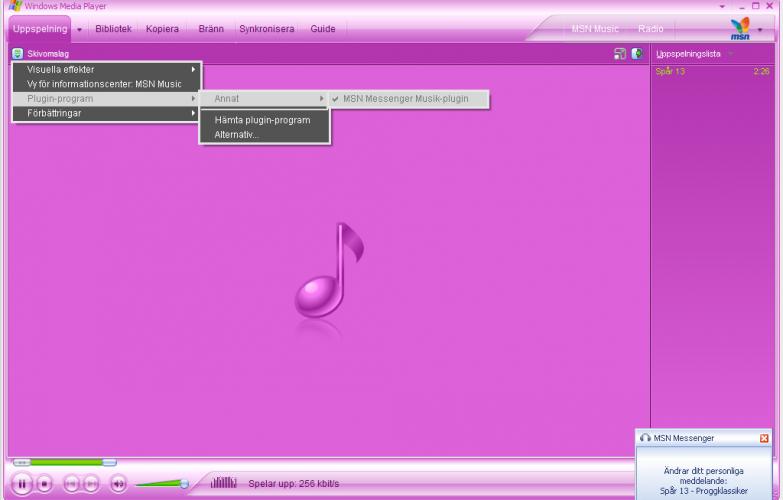Click the volume slider handle
The width and height of the screenshot is (783, 500).
point(184,484)
